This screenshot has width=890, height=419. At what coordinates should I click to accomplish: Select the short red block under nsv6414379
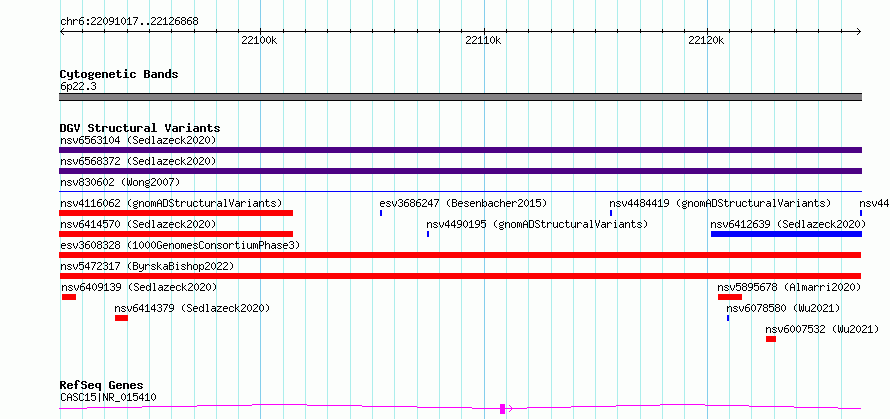pos(121,318)
